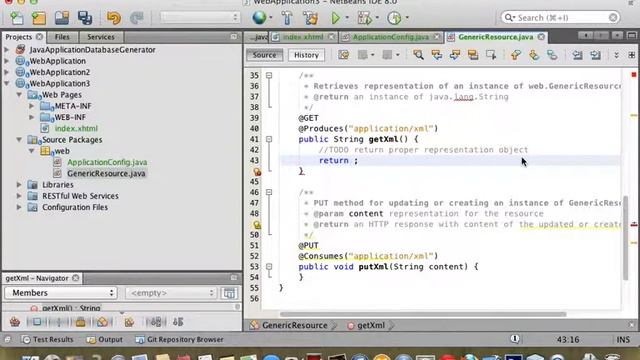The image size is (640, 360).
Task: Click the Toggle Highlight Search icon
Action: pos(473,55)
